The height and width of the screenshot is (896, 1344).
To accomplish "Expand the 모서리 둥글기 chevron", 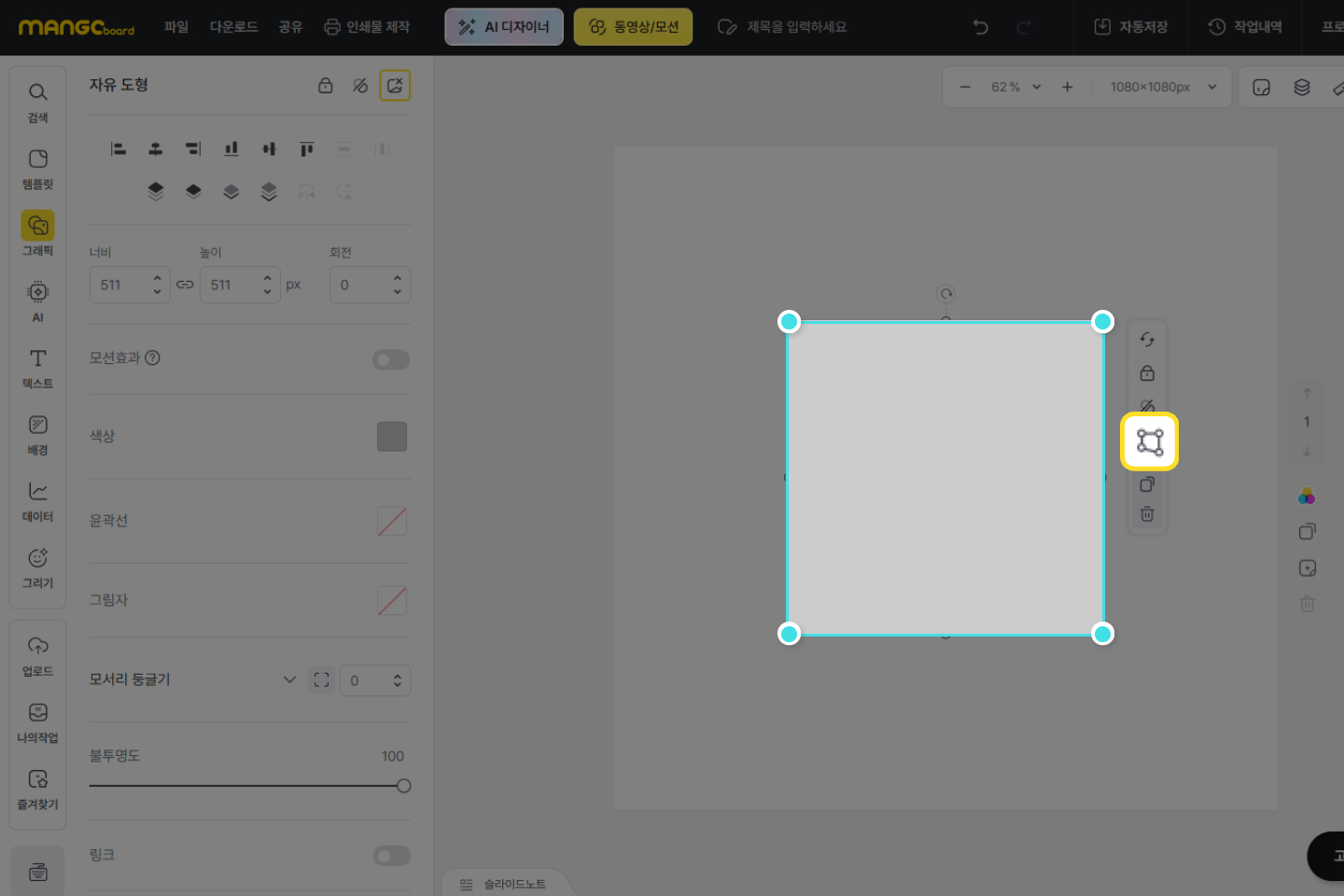I will click(x=289, y=679).
